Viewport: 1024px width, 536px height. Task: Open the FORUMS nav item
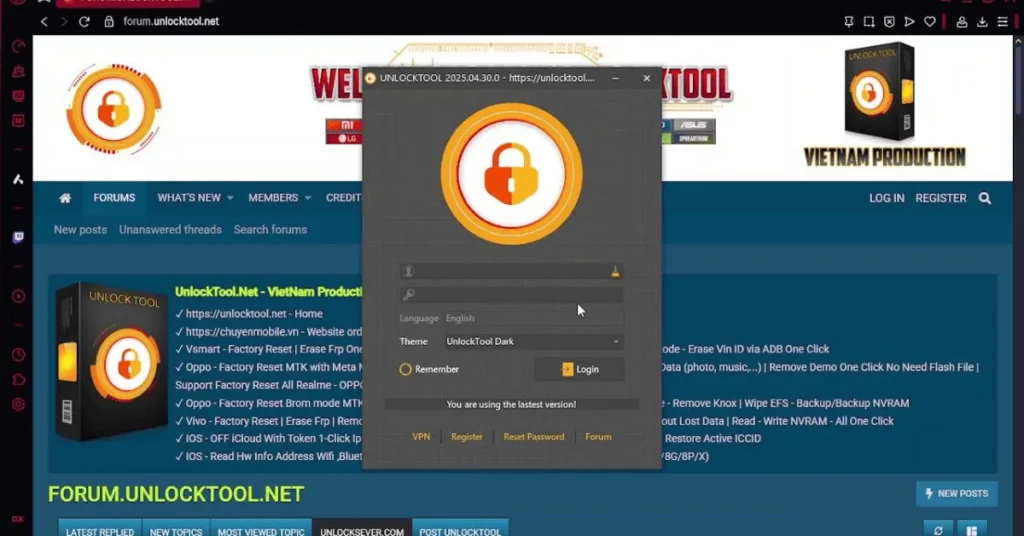click(x=114, y=198)
